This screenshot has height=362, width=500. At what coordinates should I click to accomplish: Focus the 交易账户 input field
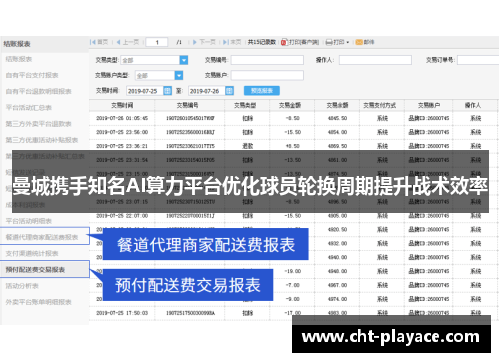pyautogui.click(x=267, y=75)
